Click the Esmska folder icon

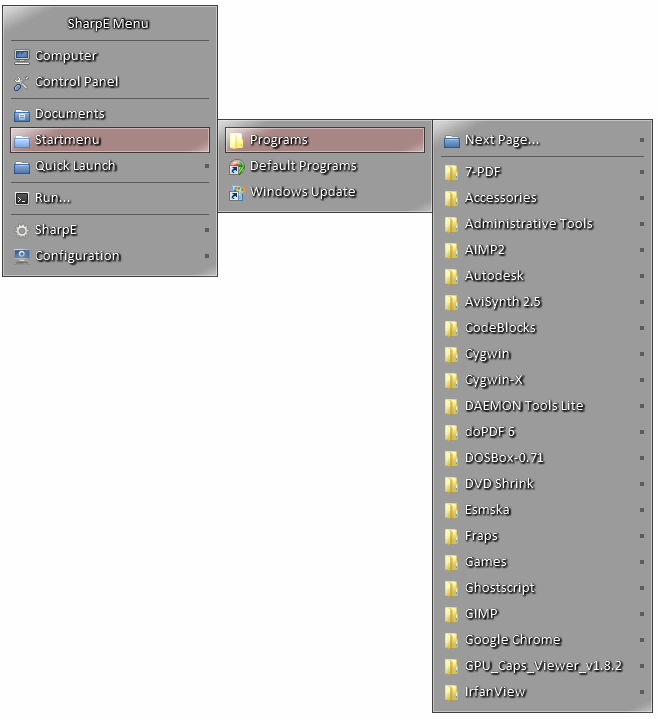click(x=451, y=510)
